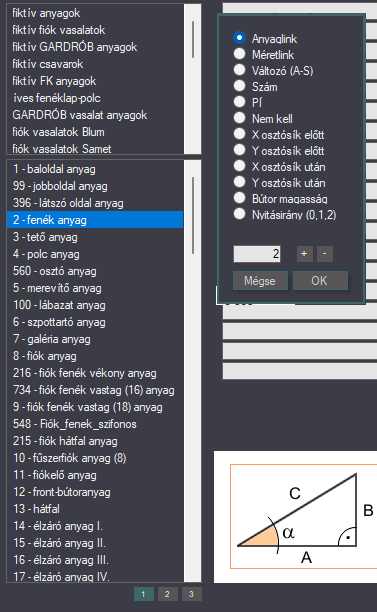377x612 pixels.
Task: Select '8 - fiók anyag' row
Action: [95, 356]
